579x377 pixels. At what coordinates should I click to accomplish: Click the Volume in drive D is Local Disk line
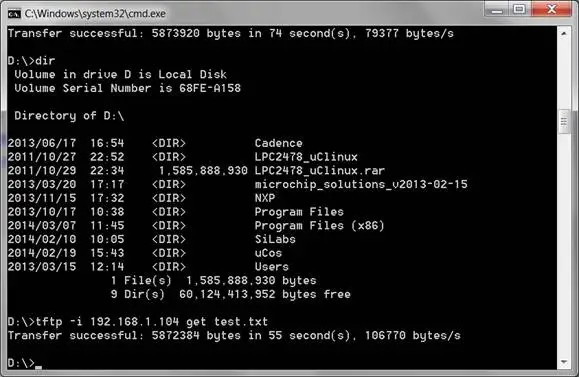coord(120,75)
